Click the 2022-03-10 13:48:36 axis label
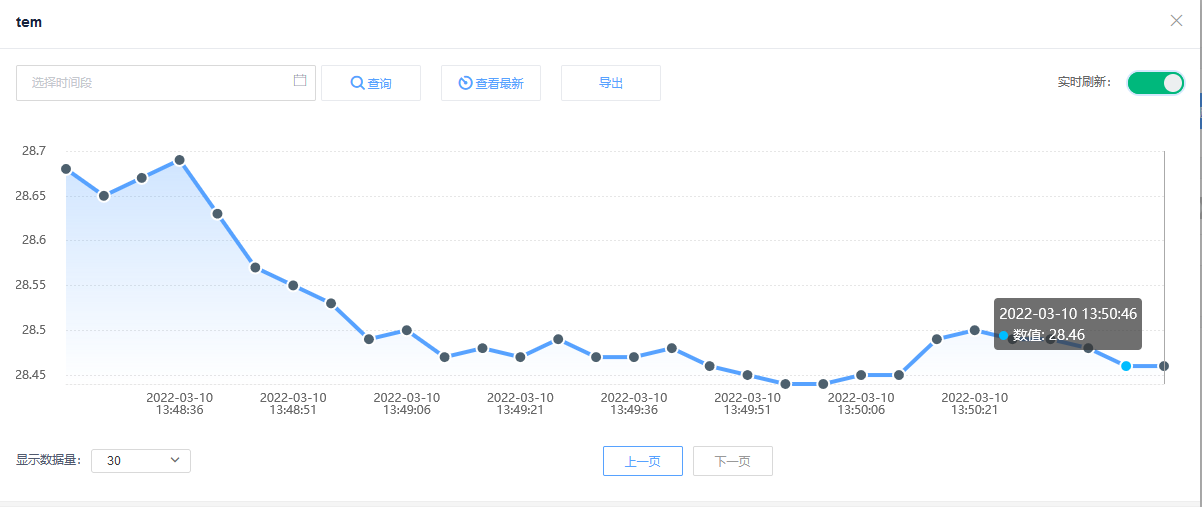1202x507 pixels. click(179, 403)
